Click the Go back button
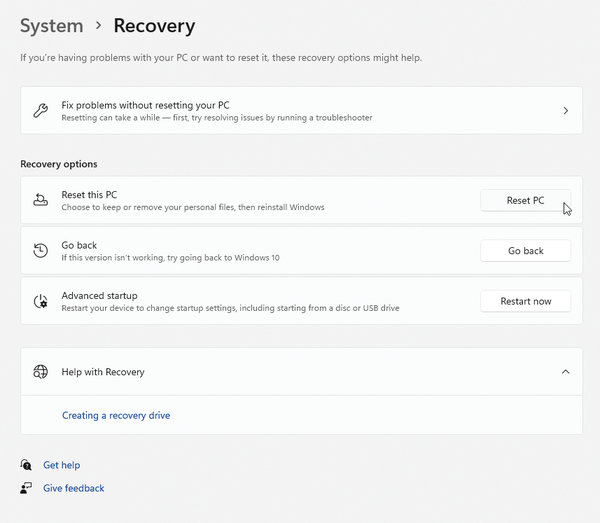 tap(525, 251)
